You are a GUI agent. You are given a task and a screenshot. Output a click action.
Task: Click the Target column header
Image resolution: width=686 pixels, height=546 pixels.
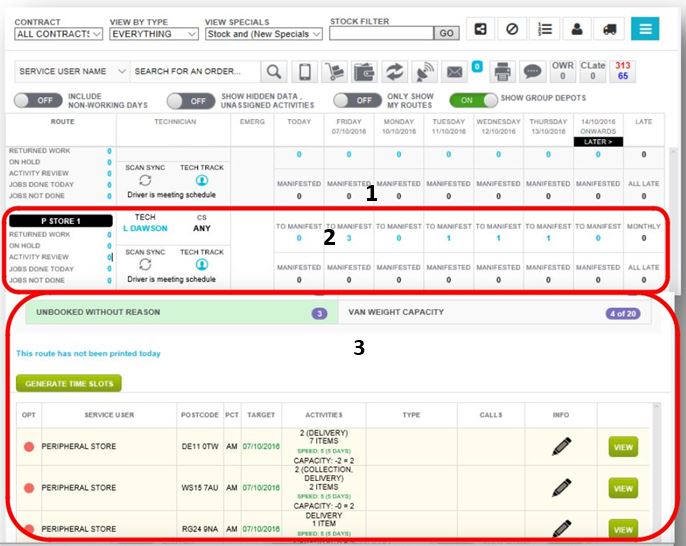point(261,415)
